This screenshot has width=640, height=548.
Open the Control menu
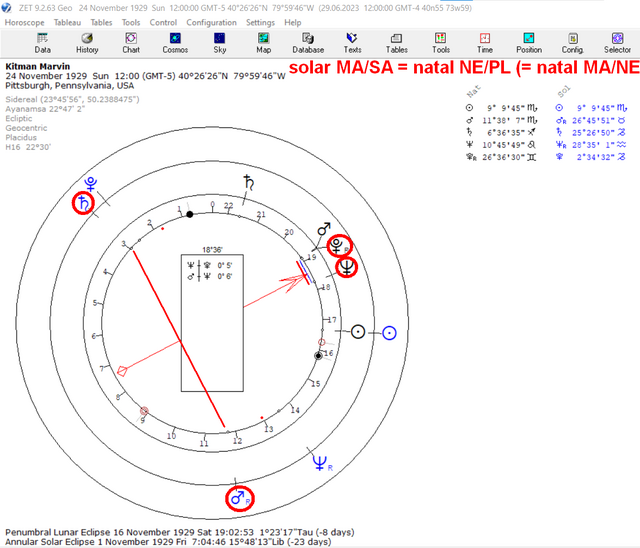[163, 22]
